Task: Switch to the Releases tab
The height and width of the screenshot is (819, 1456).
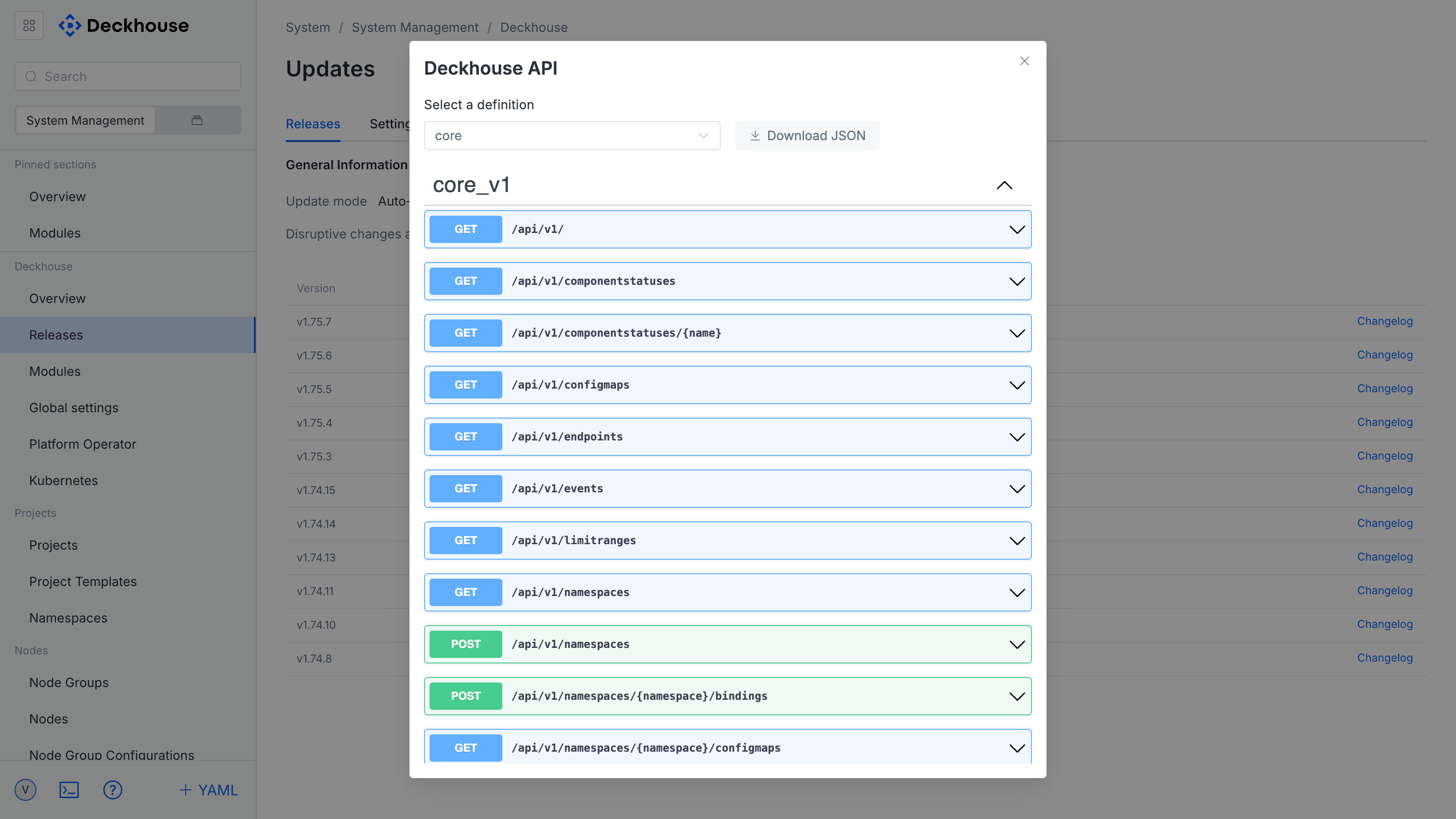Action: [313, 124]
